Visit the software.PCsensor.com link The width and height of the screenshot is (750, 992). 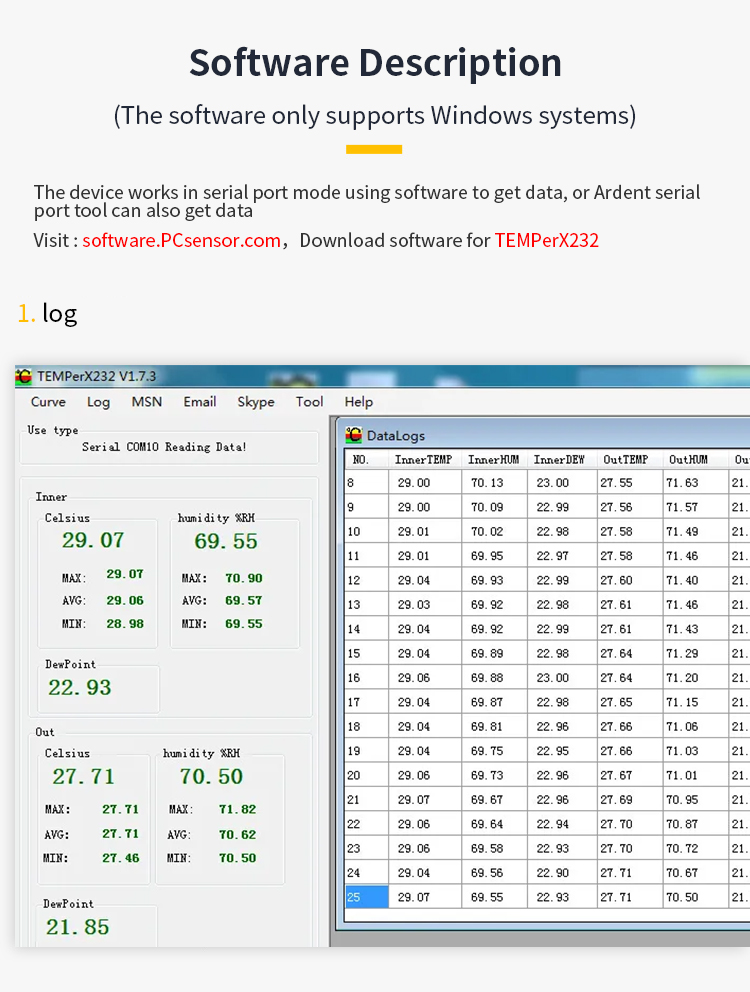pos(182,240)
